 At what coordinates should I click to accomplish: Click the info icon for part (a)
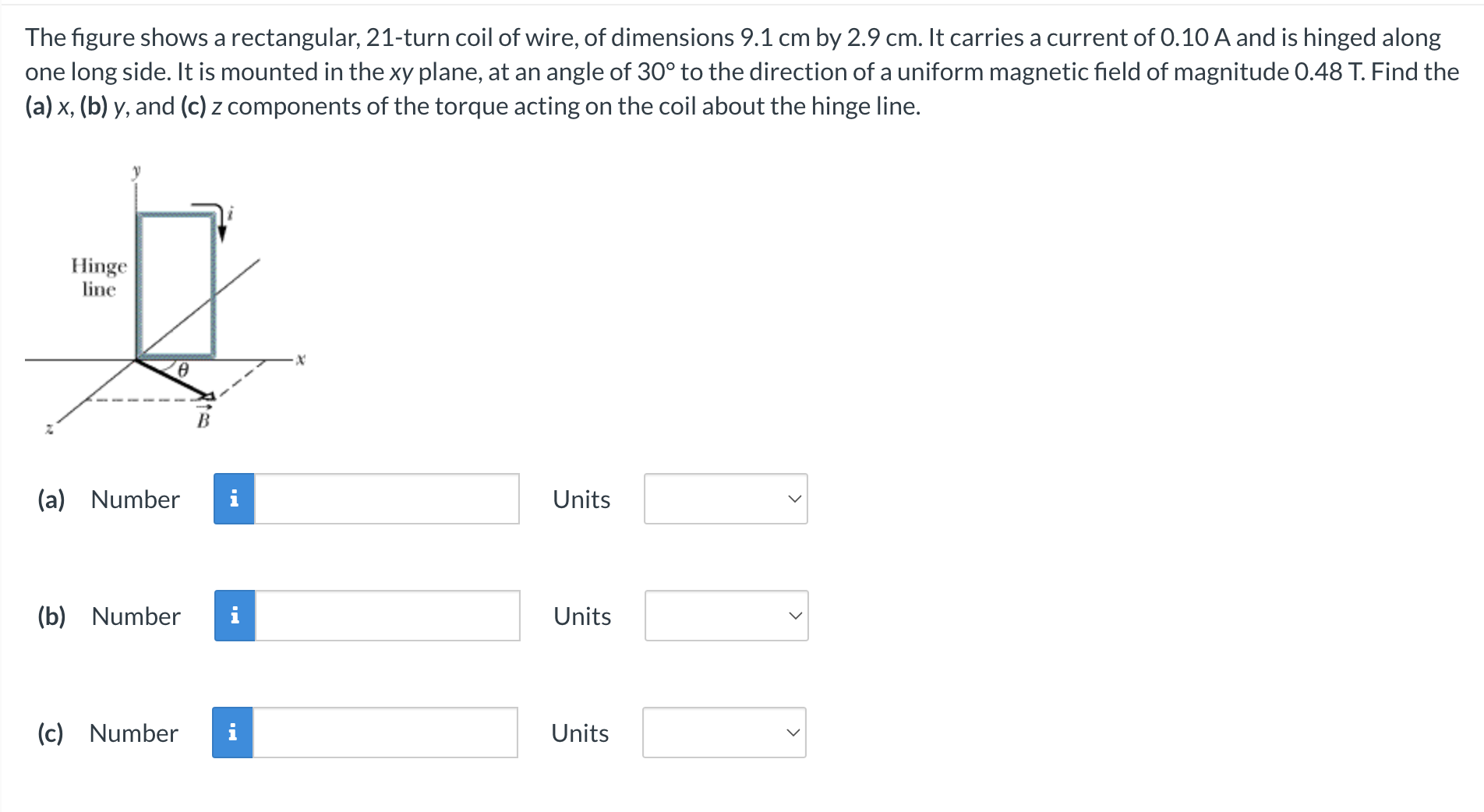(234, 499)
